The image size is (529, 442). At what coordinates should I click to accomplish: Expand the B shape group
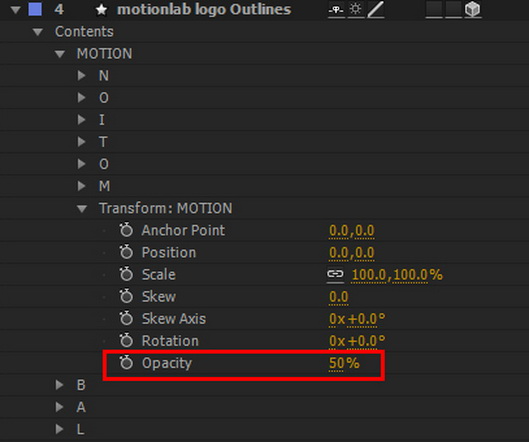[x=59, y=385]
